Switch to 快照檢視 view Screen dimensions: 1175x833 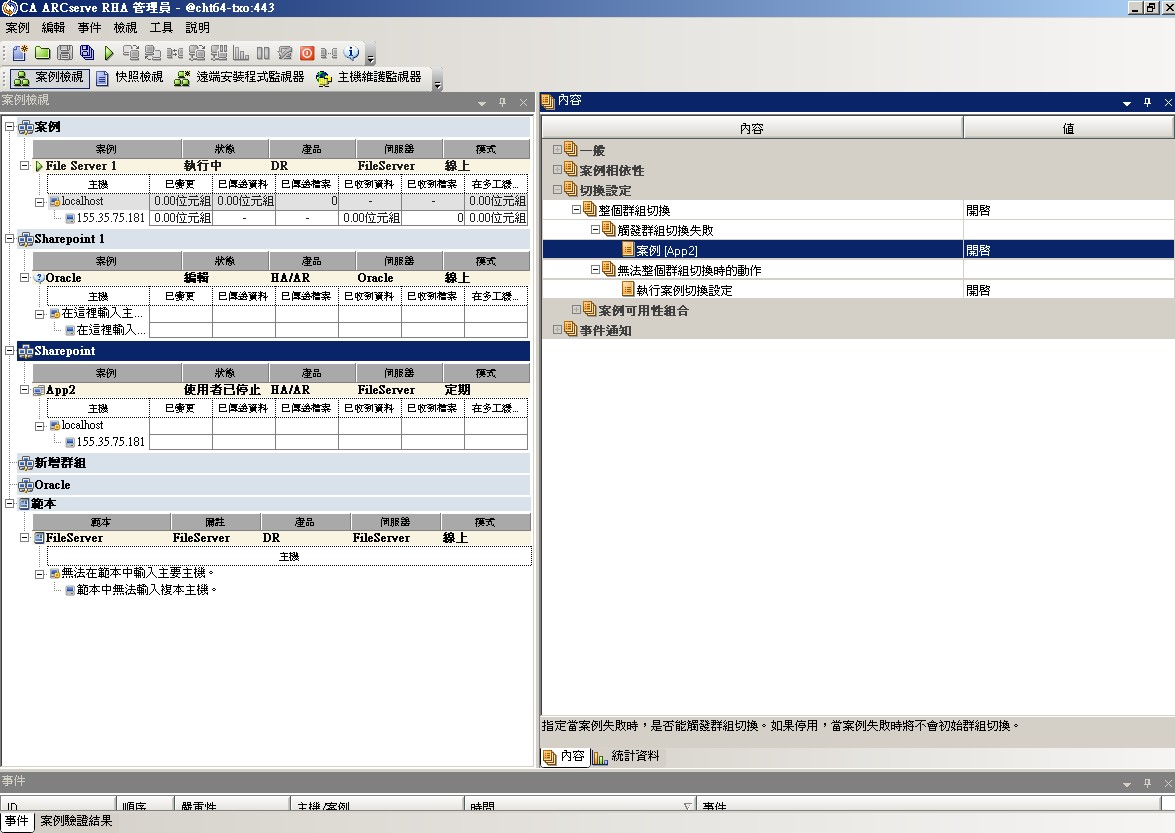(x=129, y=78)
